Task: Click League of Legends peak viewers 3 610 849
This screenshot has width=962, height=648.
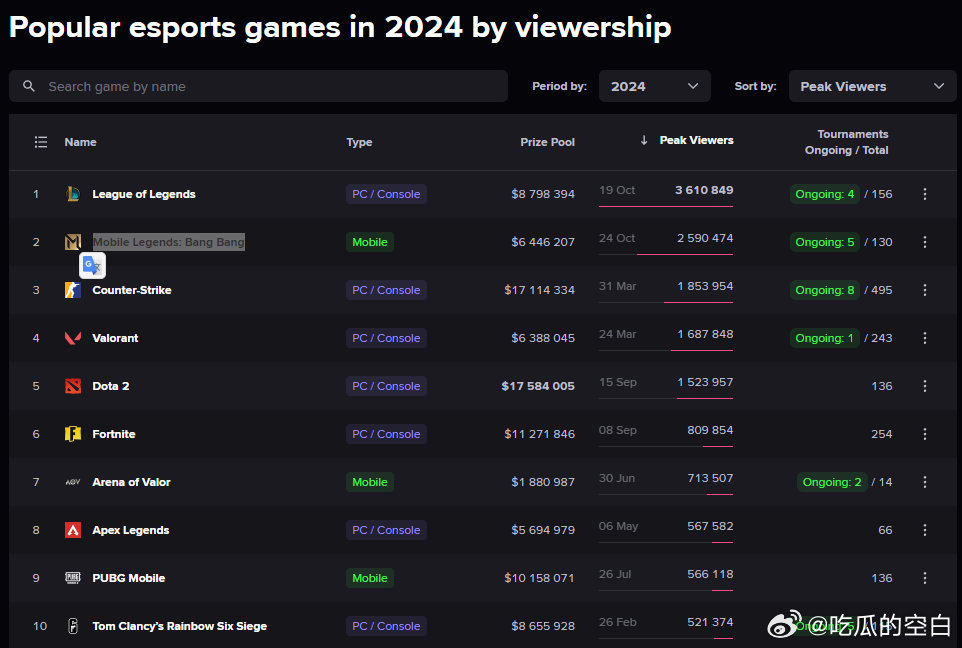Action: [x=704, y=190]
